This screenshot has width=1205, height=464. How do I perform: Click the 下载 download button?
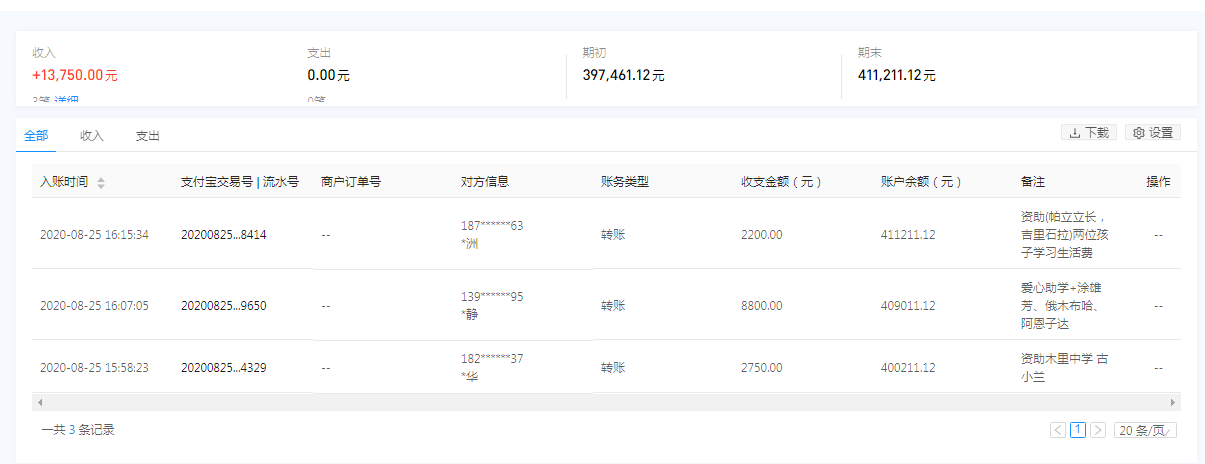(1089, 132)
